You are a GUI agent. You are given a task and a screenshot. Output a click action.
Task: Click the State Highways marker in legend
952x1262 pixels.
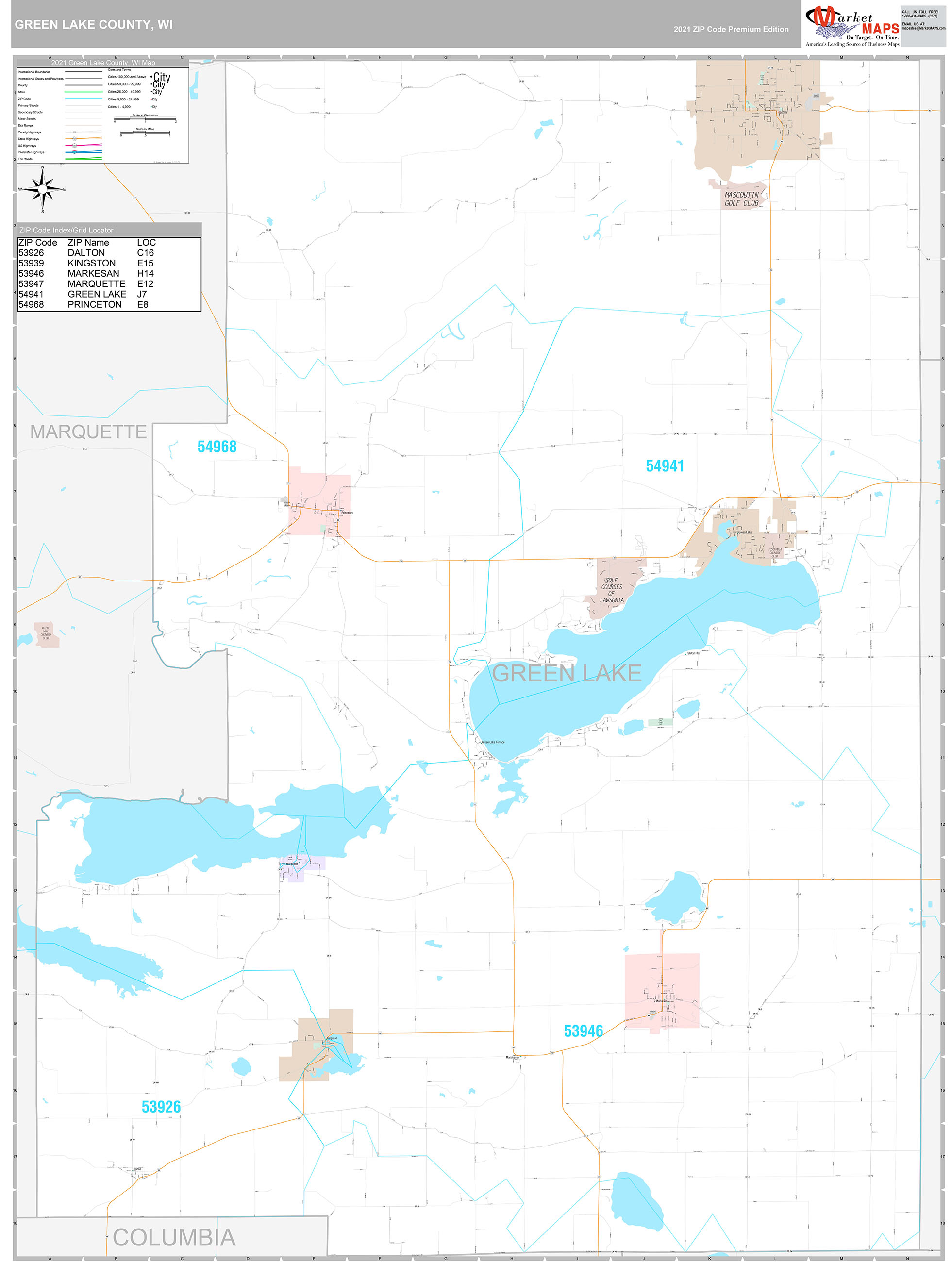pyautogui.click(x=74, y=139)
